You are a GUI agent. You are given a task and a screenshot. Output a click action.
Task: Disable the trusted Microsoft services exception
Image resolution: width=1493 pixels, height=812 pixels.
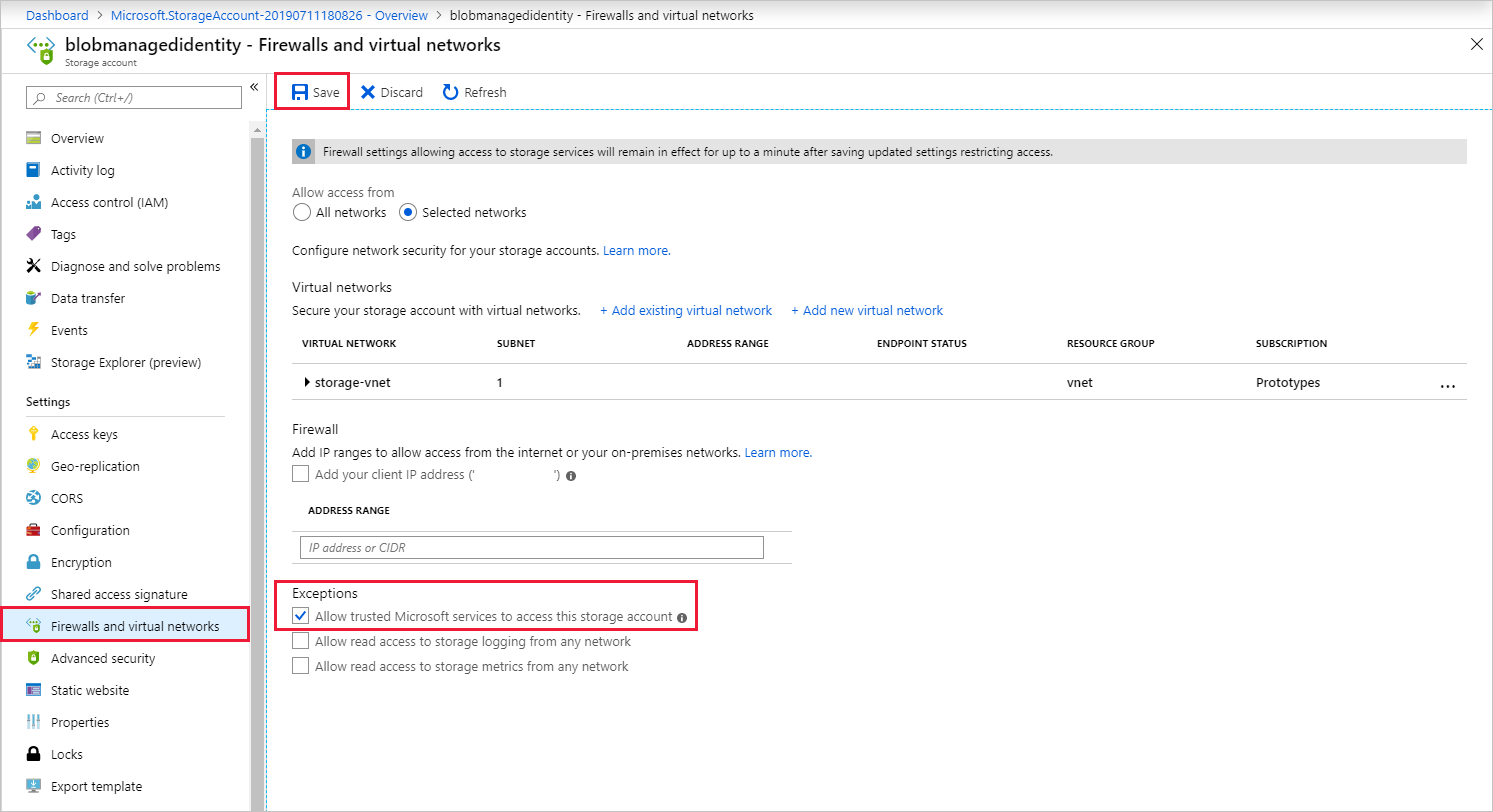(x=301, y=615)
